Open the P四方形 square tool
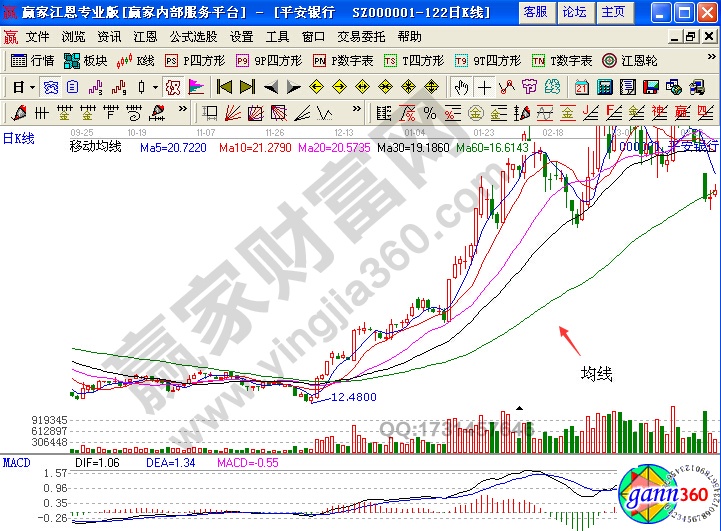The height and width of the screenshot is (531, 721). coord(196,61)
